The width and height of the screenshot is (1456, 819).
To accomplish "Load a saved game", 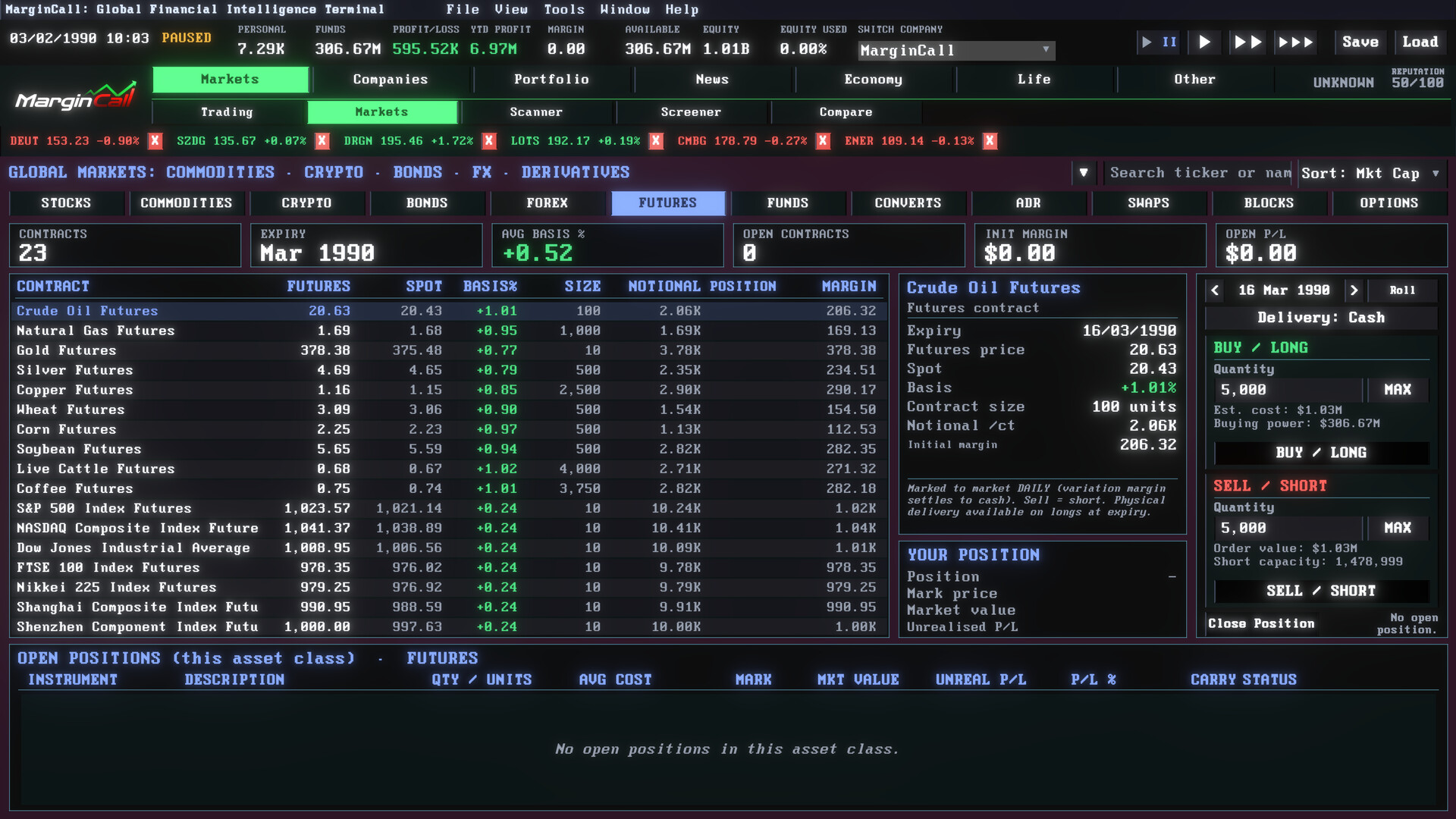I will pyautogui.click(x=1420, y=42).
